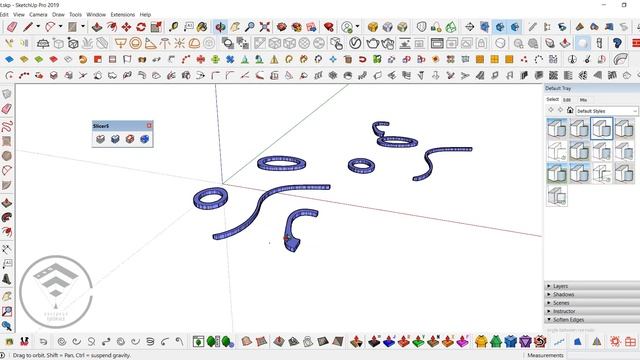Select the Pan hand tool
Screen dimensions: 640x360
point(235,27)
